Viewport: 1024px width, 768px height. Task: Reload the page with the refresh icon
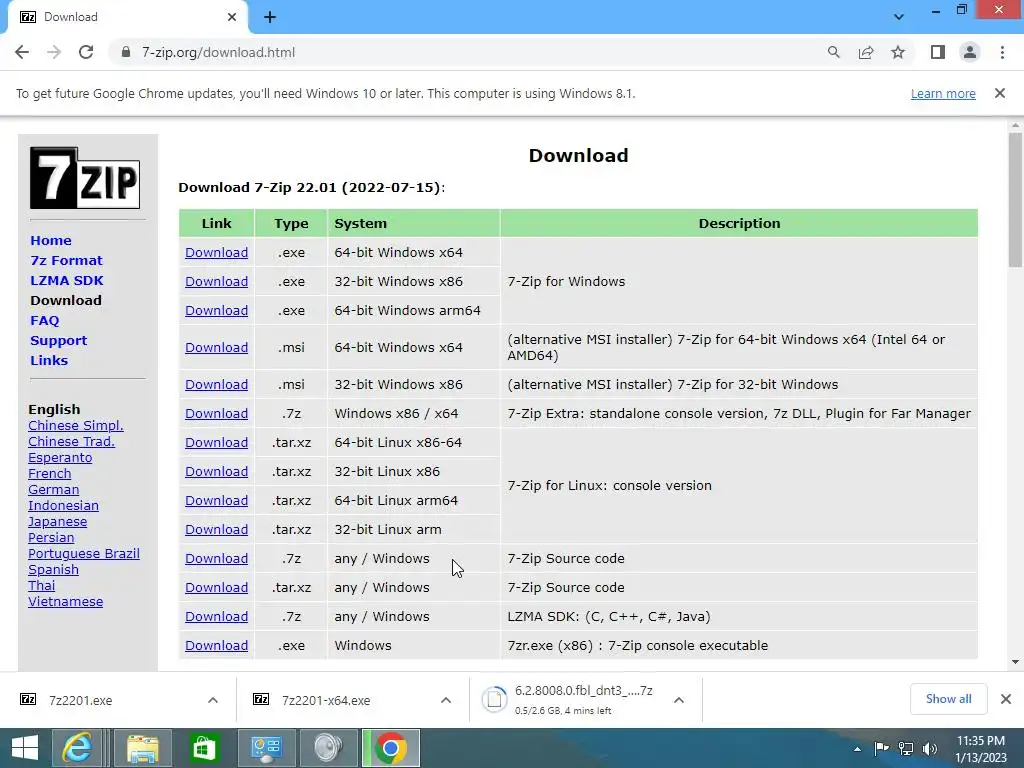[x=86, y=52]
